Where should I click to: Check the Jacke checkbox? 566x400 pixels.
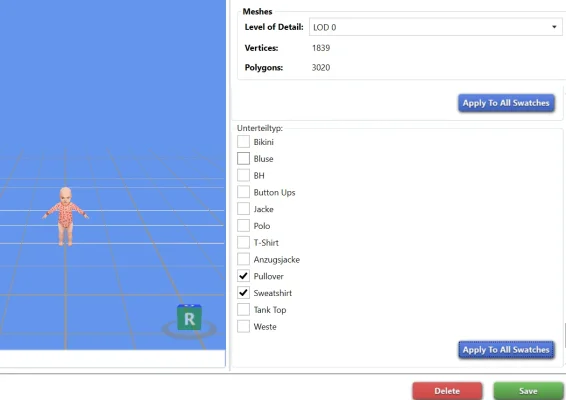coord(243,209)
